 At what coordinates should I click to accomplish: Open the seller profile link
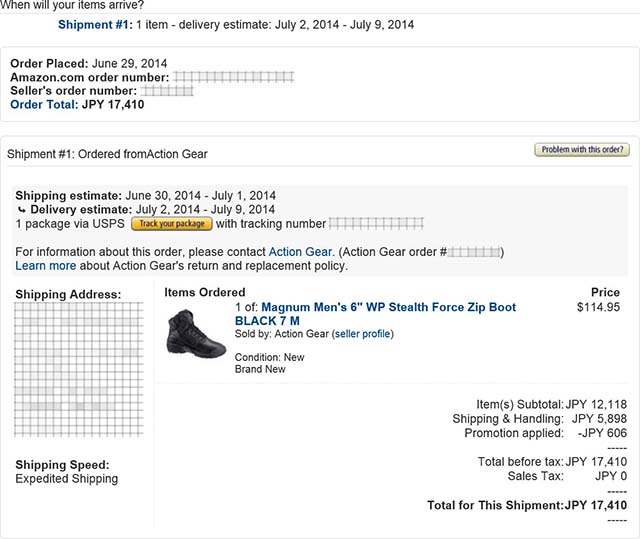(x=363, y=334)
